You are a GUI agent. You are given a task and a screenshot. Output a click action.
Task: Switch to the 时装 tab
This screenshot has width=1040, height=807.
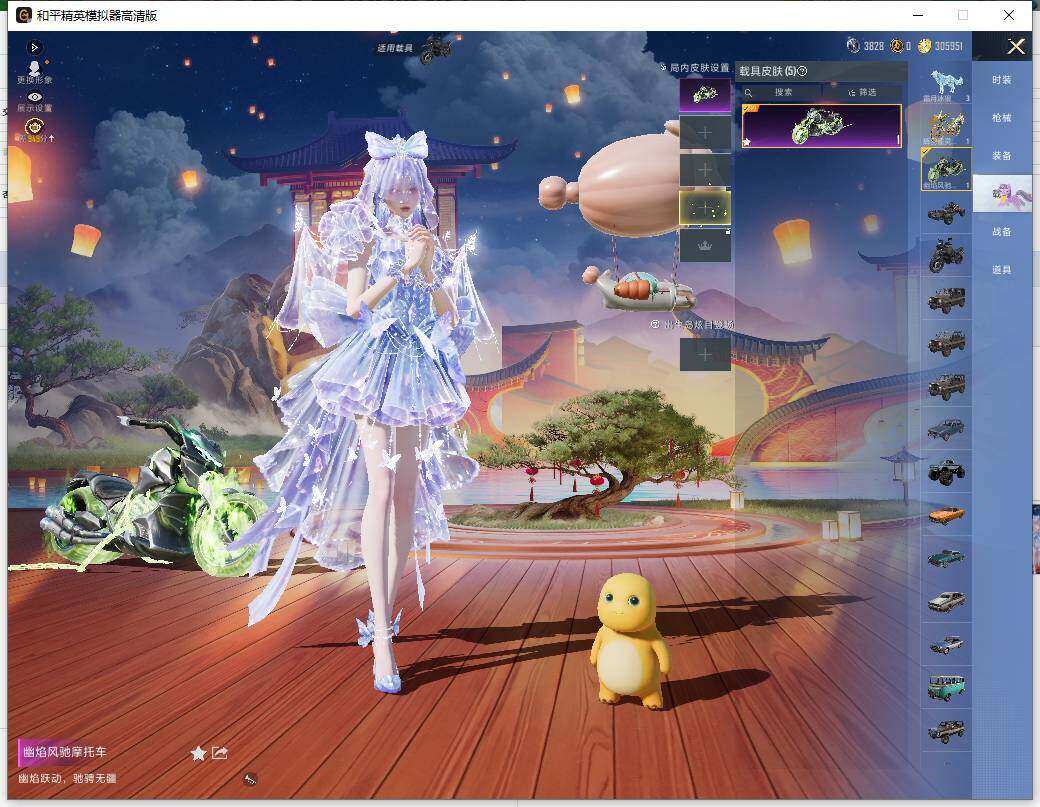click(x=1002, y=80)
